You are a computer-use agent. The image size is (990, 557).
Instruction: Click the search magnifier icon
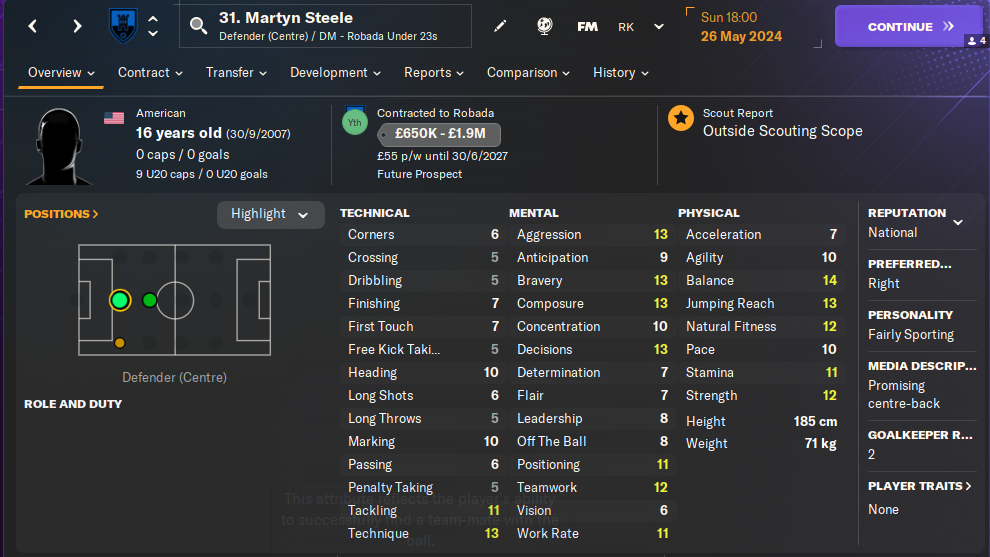198,26
